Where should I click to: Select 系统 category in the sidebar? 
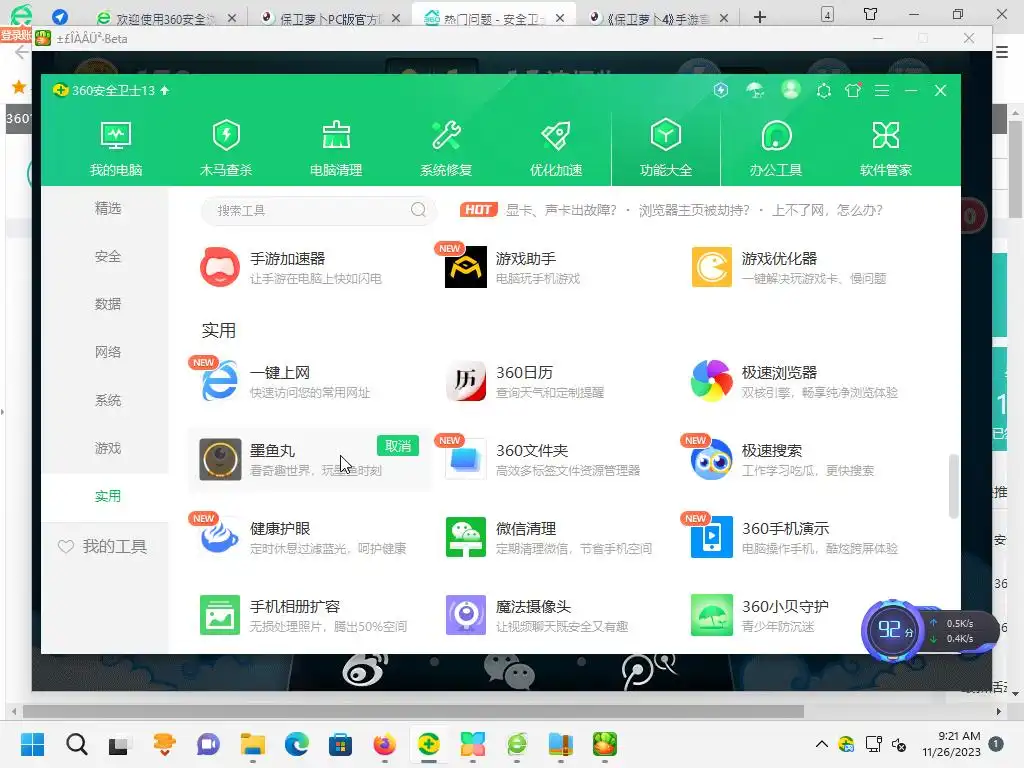[107, 400]
